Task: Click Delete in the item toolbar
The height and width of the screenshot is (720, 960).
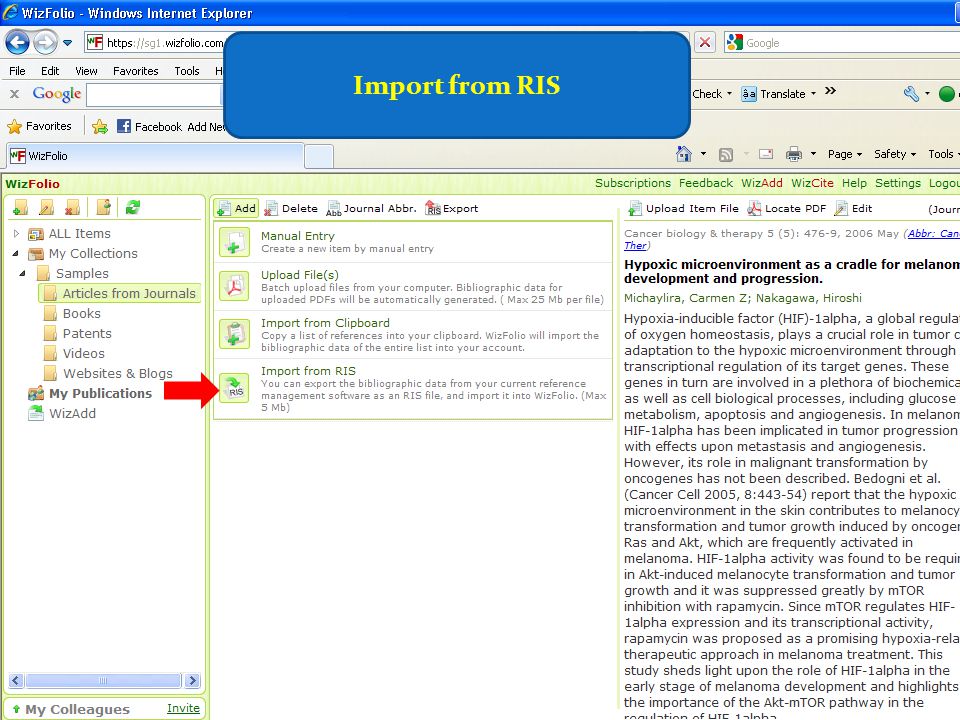Action: (x=291, y=208)
